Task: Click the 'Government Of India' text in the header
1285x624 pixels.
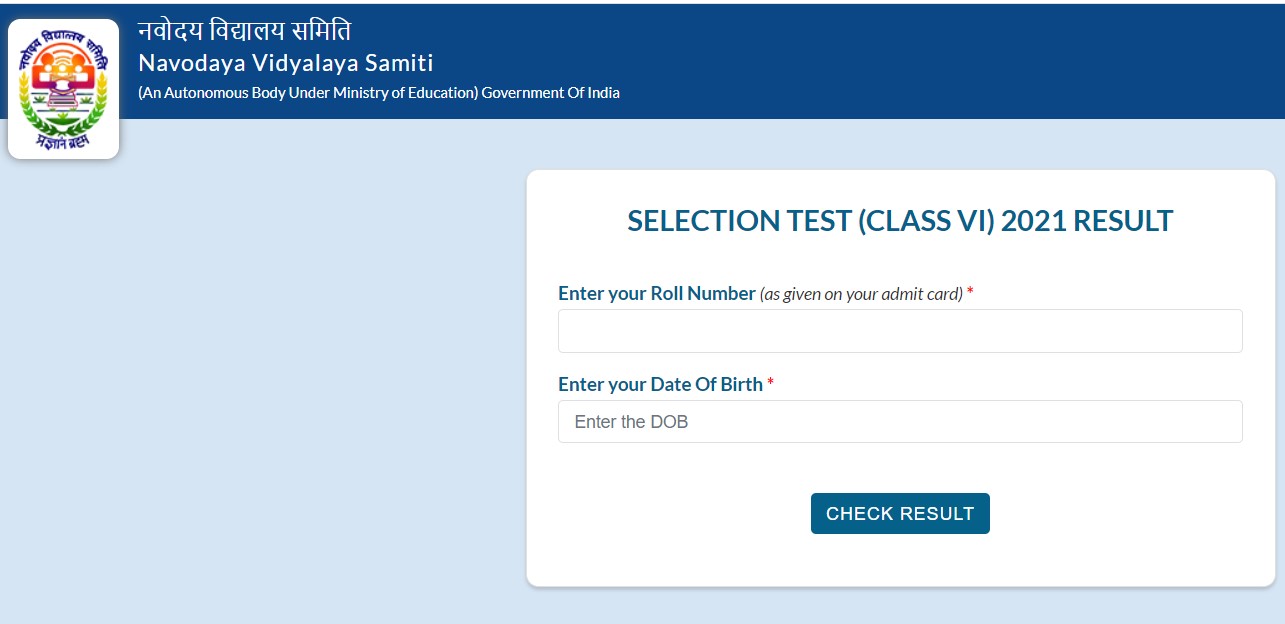Action: [551, 93]
